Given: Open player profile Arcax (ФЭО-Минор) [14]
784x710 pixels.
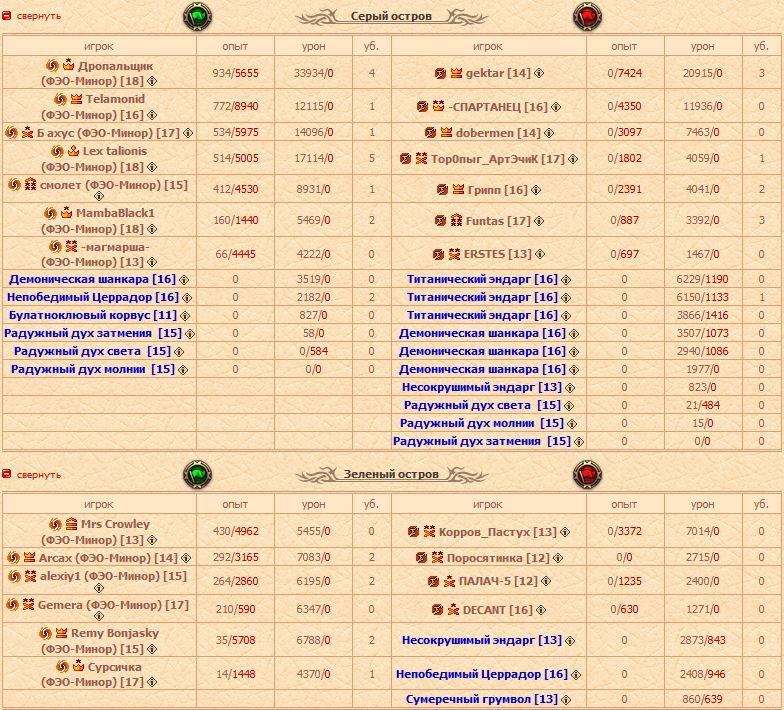Looking at the screenshot, I should click(x=108, y=558).
